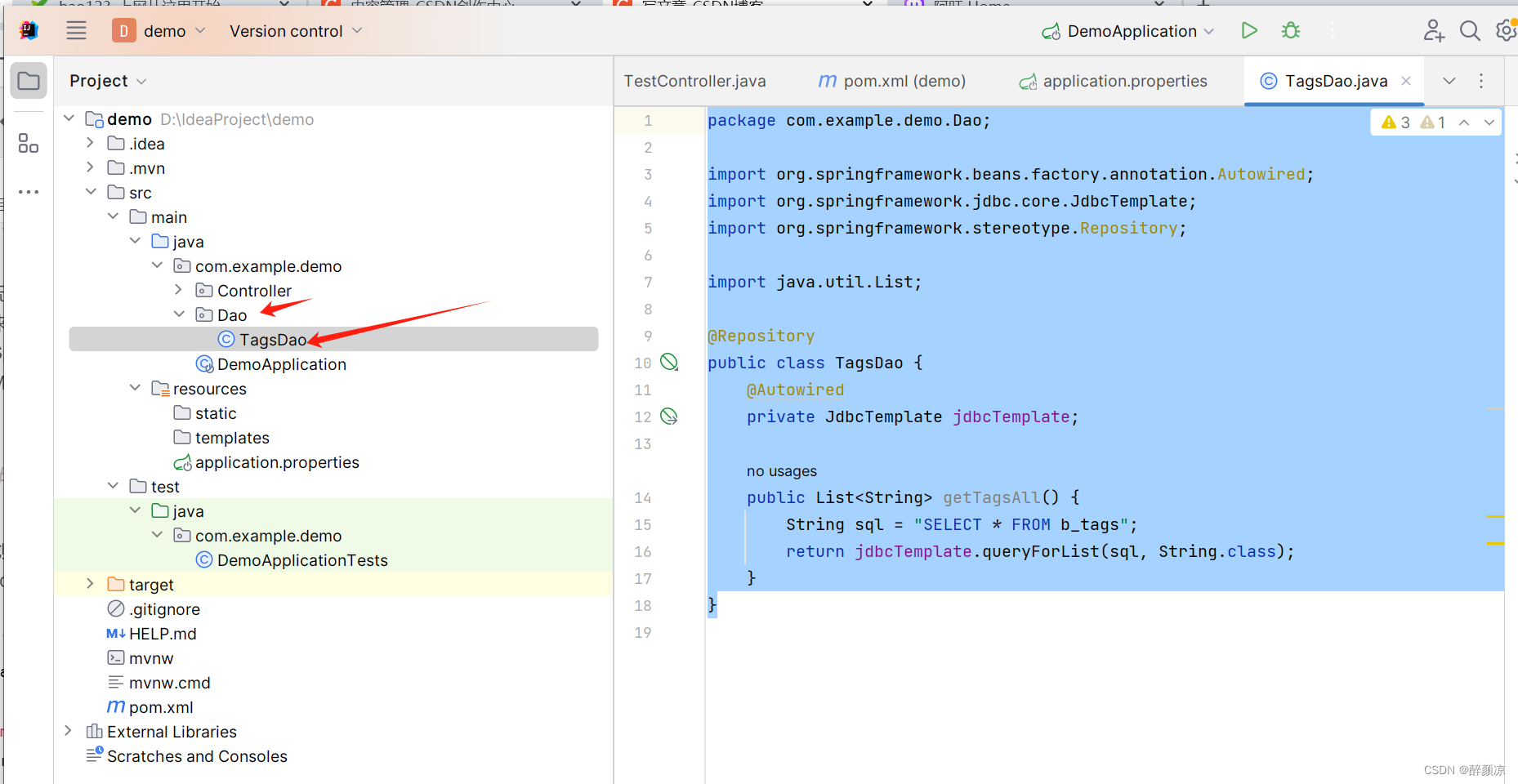Click the test folder in tree

click(x=154, y=487)
